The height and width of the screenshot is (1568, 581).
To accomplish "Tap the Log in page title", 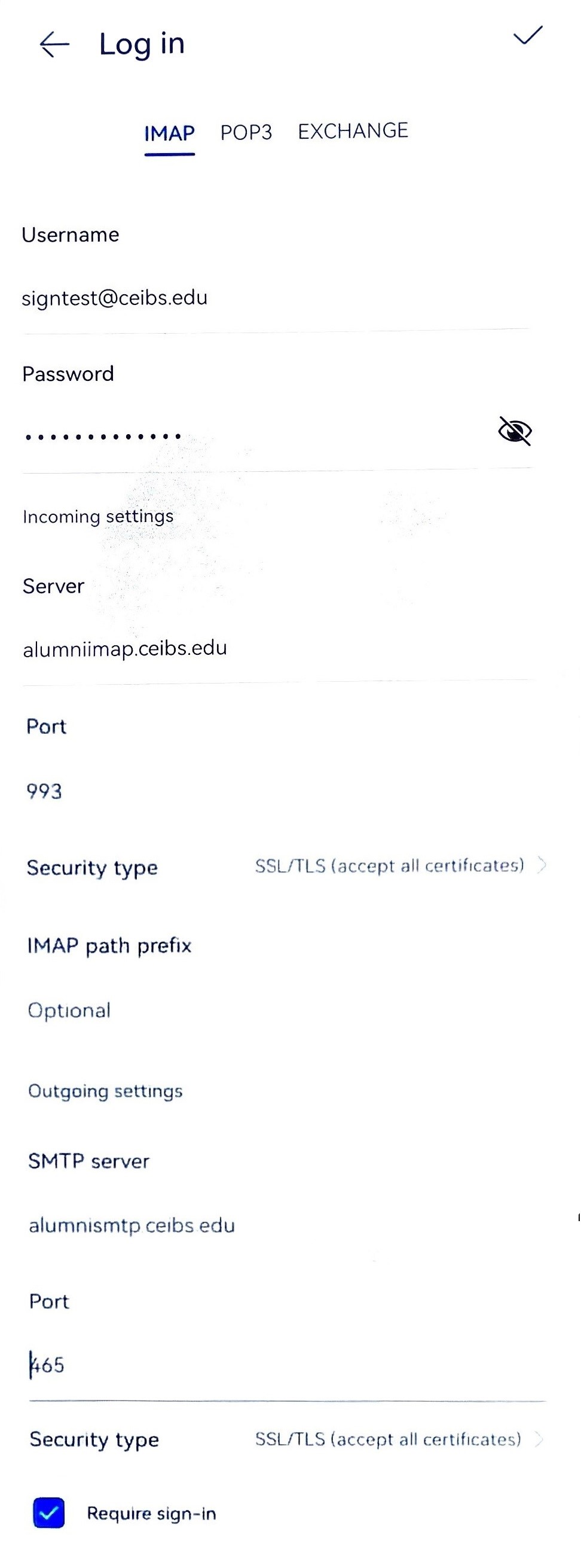I will click(x=142, y=44).
